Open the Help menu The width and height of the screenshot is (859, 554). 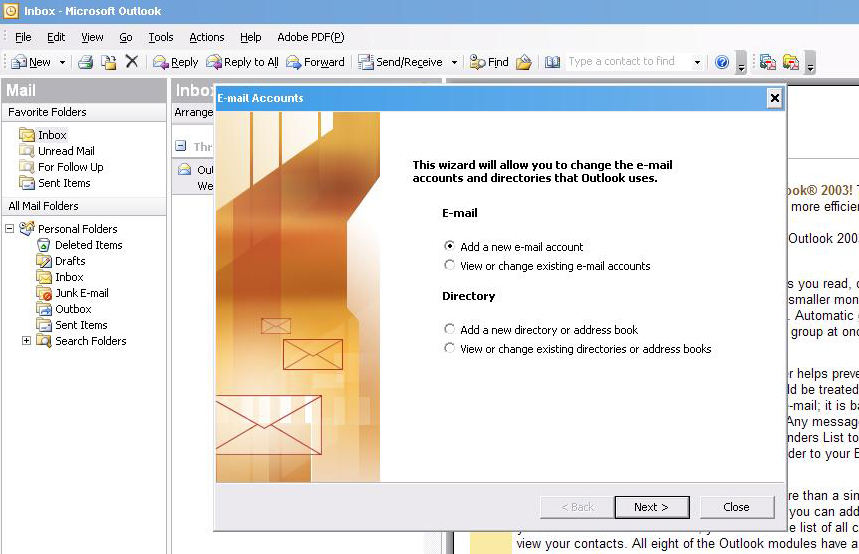(x=250, y=37)
